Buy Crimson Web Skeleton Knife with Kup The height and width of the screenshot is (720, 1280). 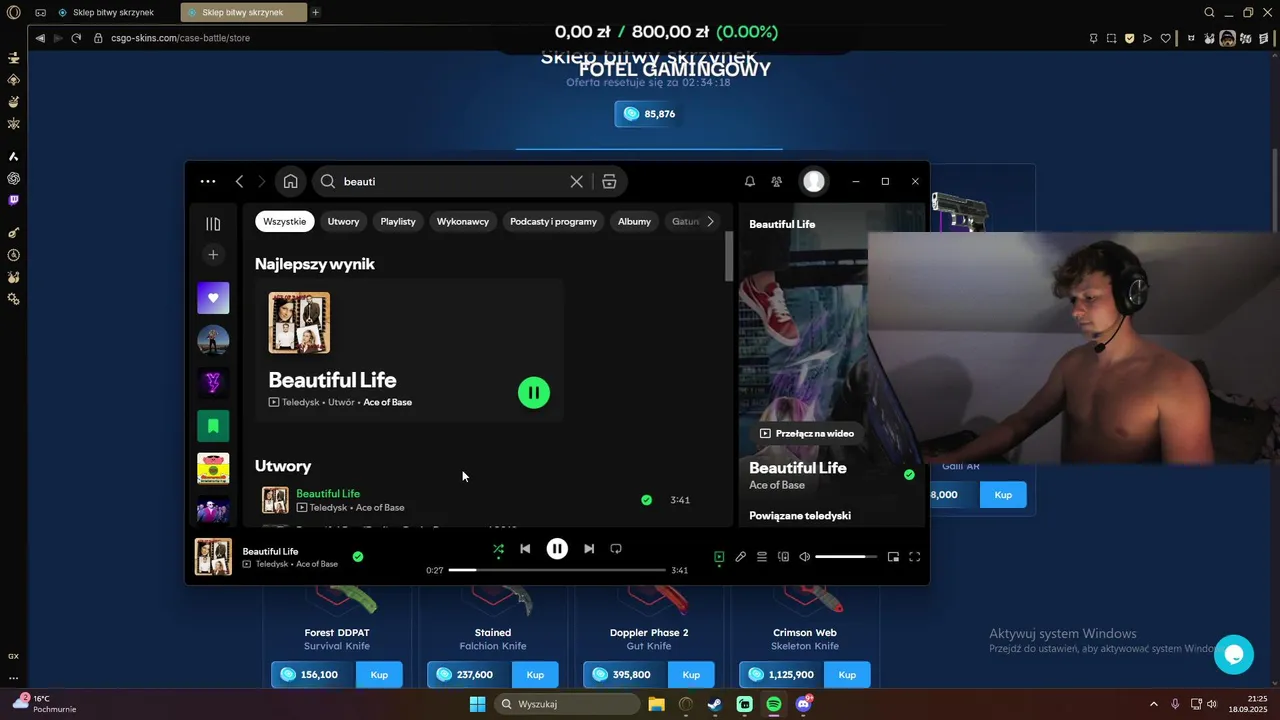click(847, 675)
